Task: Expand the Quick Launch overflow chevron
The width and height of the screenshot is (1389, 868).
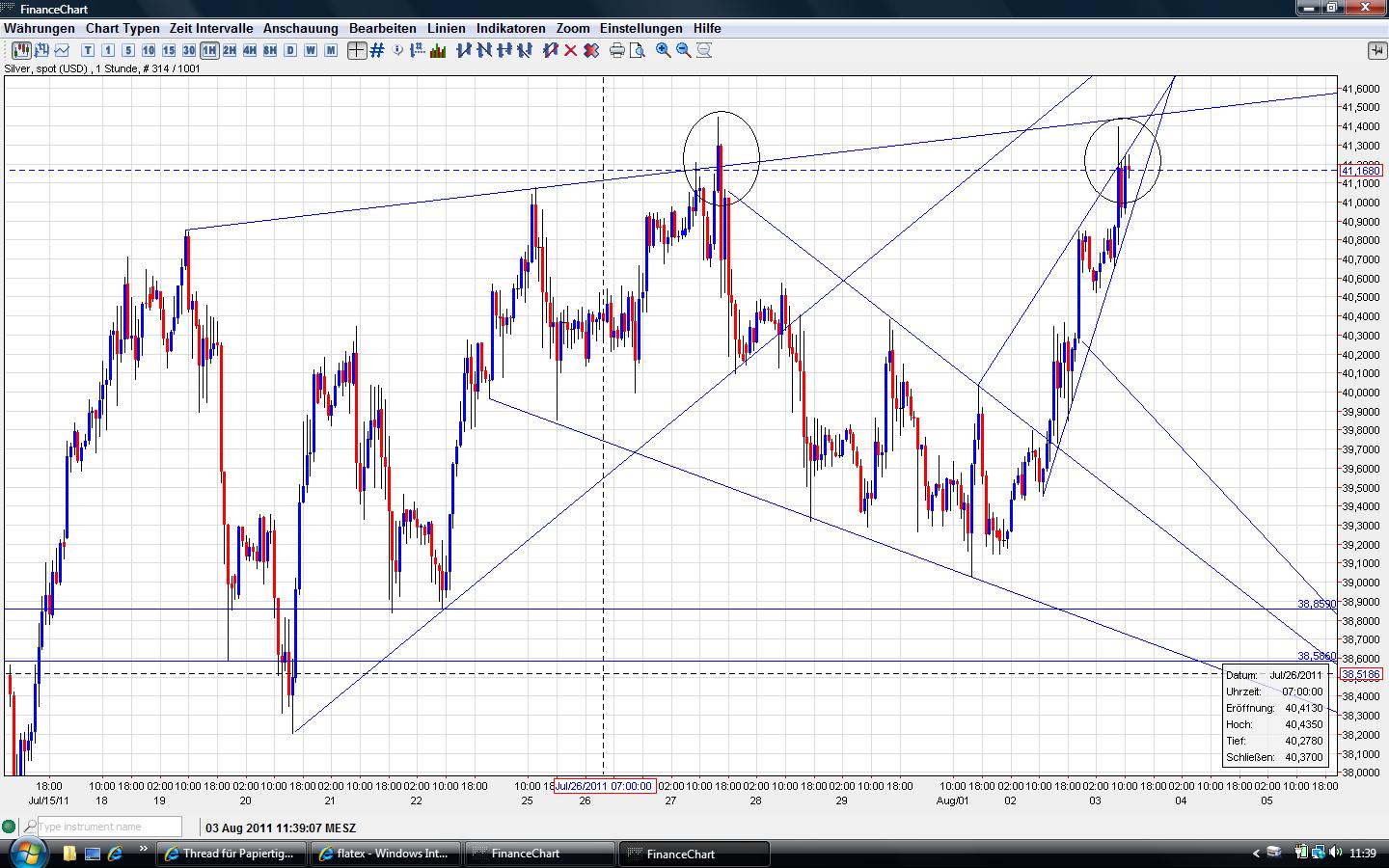Action: pos(144,850)
